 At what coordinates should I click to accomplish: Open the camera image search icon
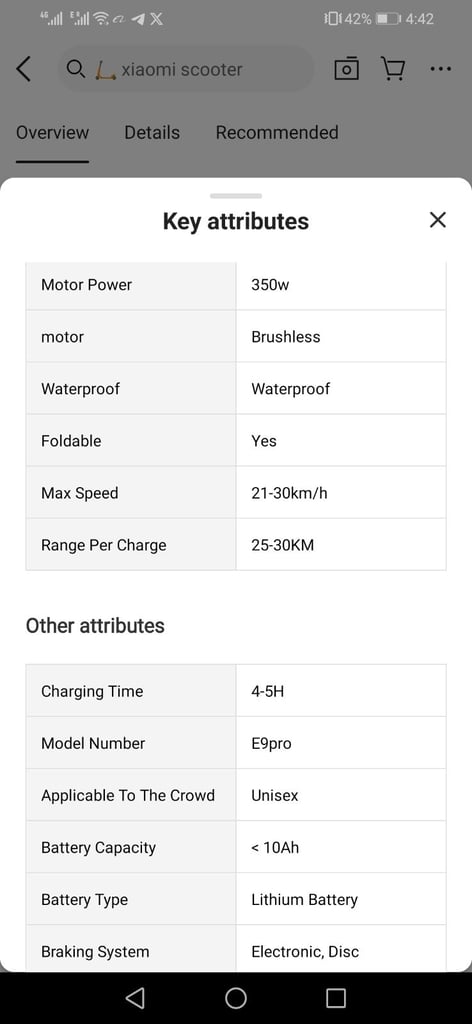[x=347, y=69]
